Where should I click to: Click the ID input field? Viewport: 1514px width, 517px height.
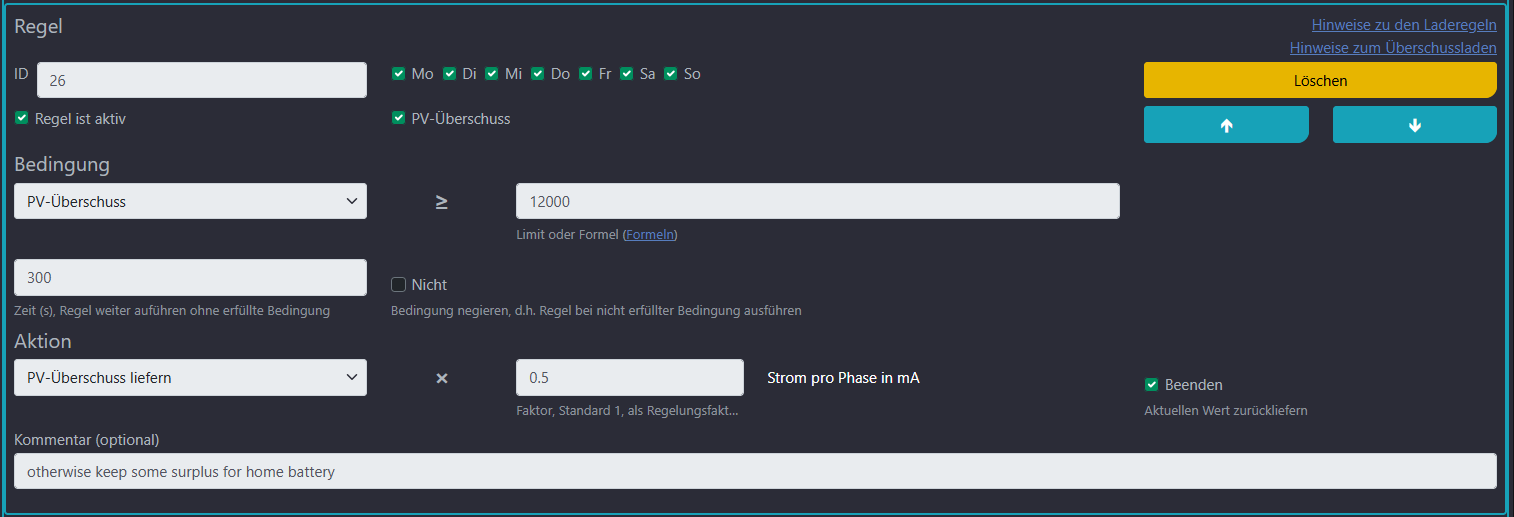201,80
